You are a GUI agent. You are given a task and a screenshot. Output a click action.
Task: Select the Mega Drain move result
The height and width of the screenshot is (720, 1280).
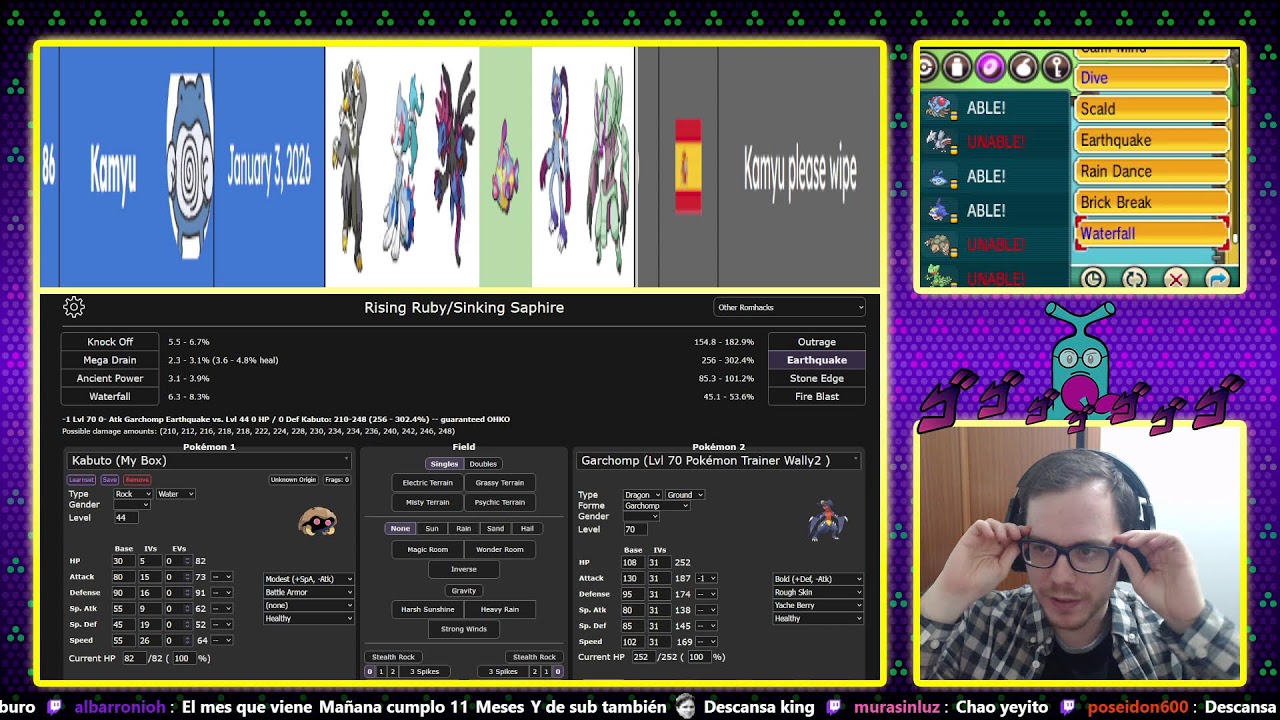(110, 360)
